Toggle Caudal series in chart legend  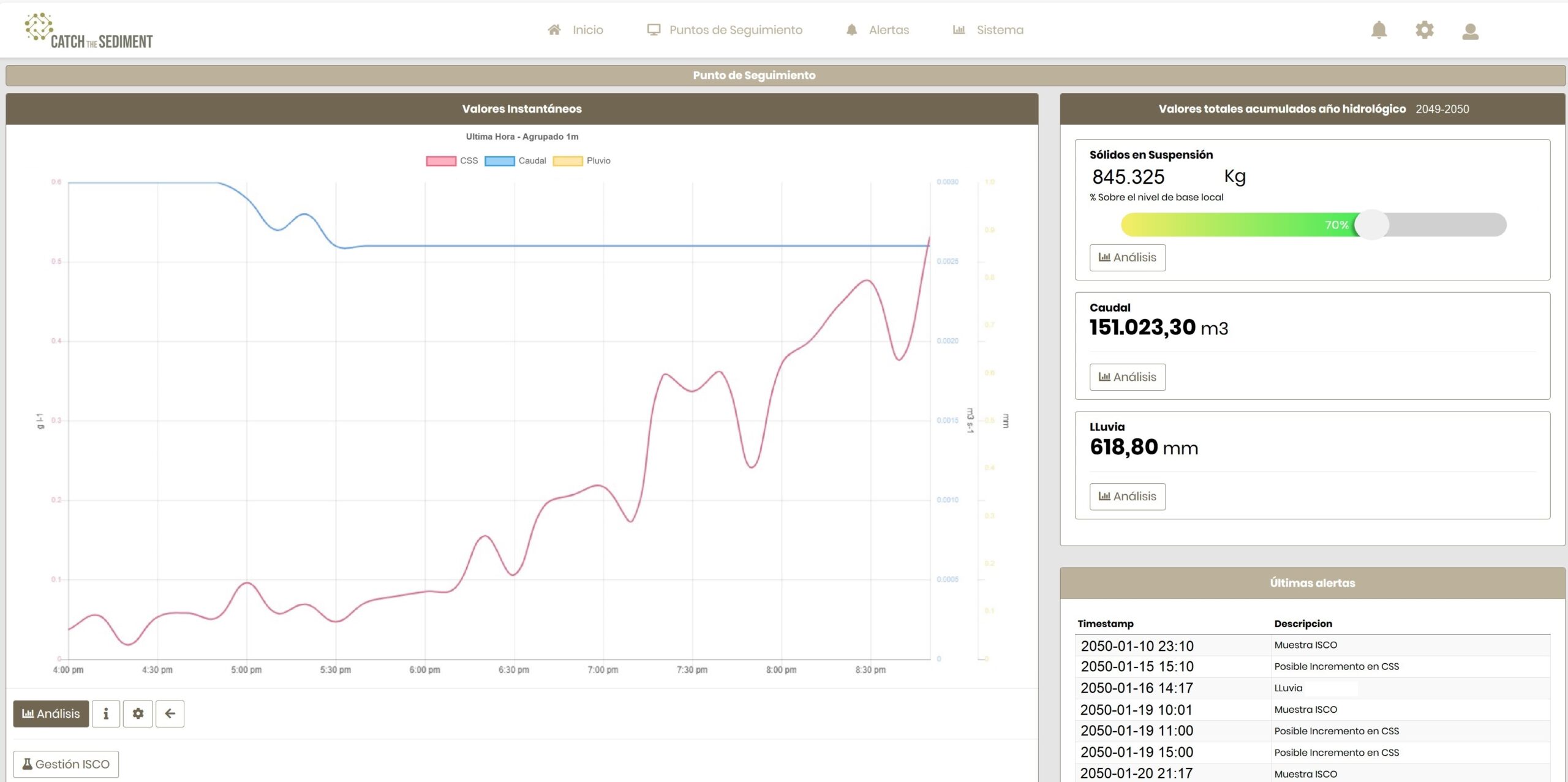click(x=515, y=161)
